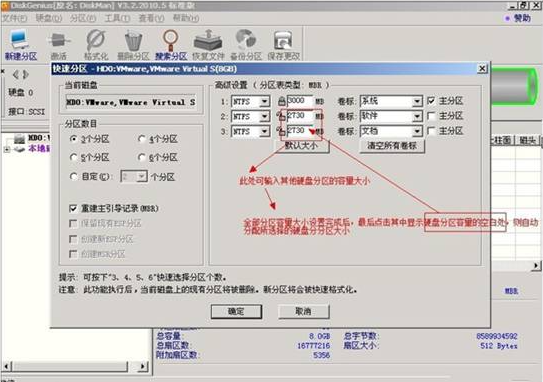Image resolution: width=543 pixels, height=382 pixels.
Task: Open file system dropdown for partition 1
Action: pos(264,101)
